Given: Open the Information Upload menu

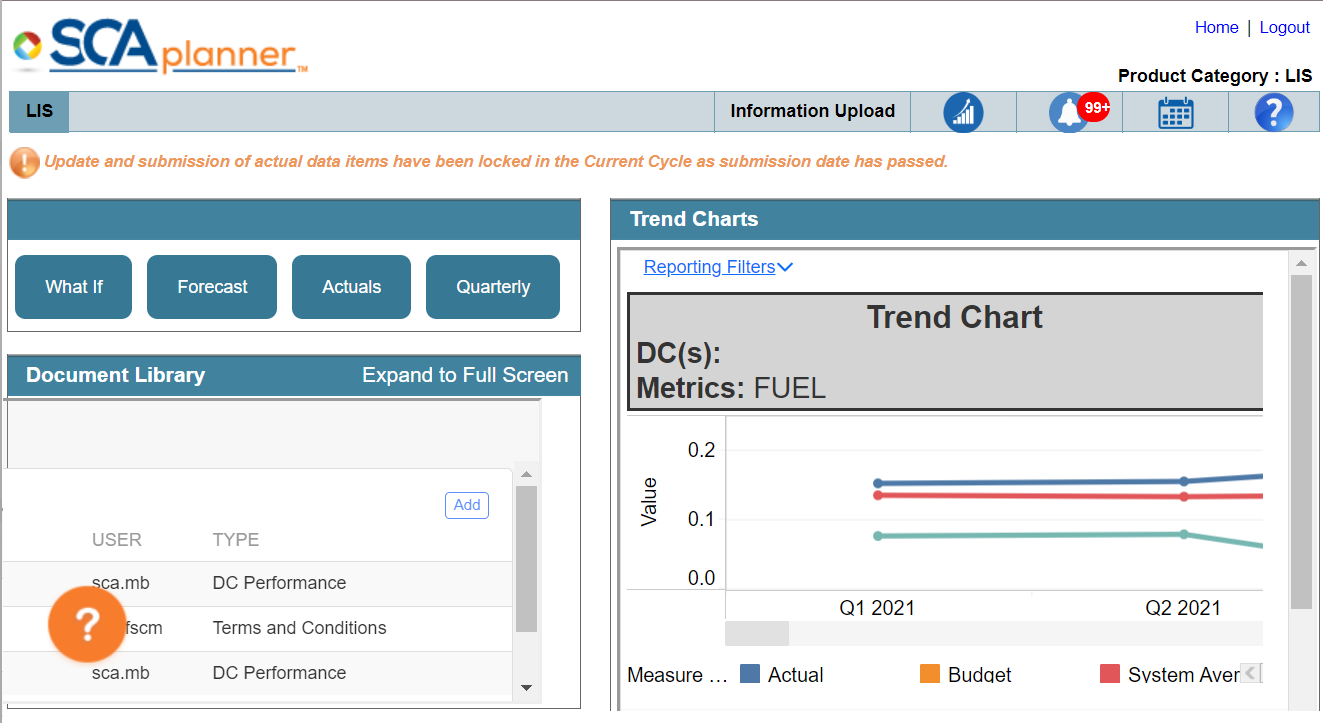Looking at the screenshot, I should tap(812, 111).
